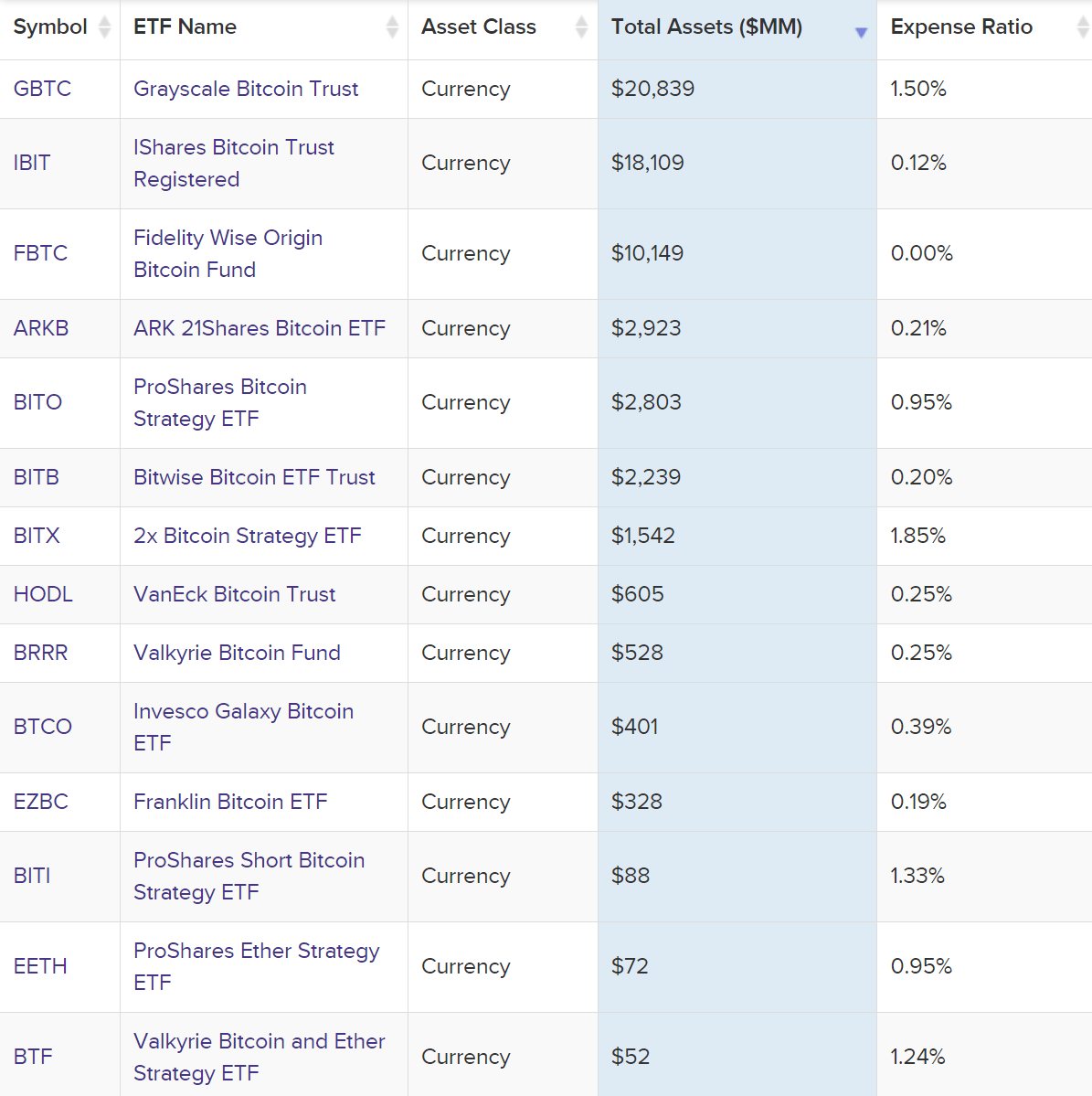Select the Symbol column header
This screenshot has height=1096, width=1092.
(49, 27)
